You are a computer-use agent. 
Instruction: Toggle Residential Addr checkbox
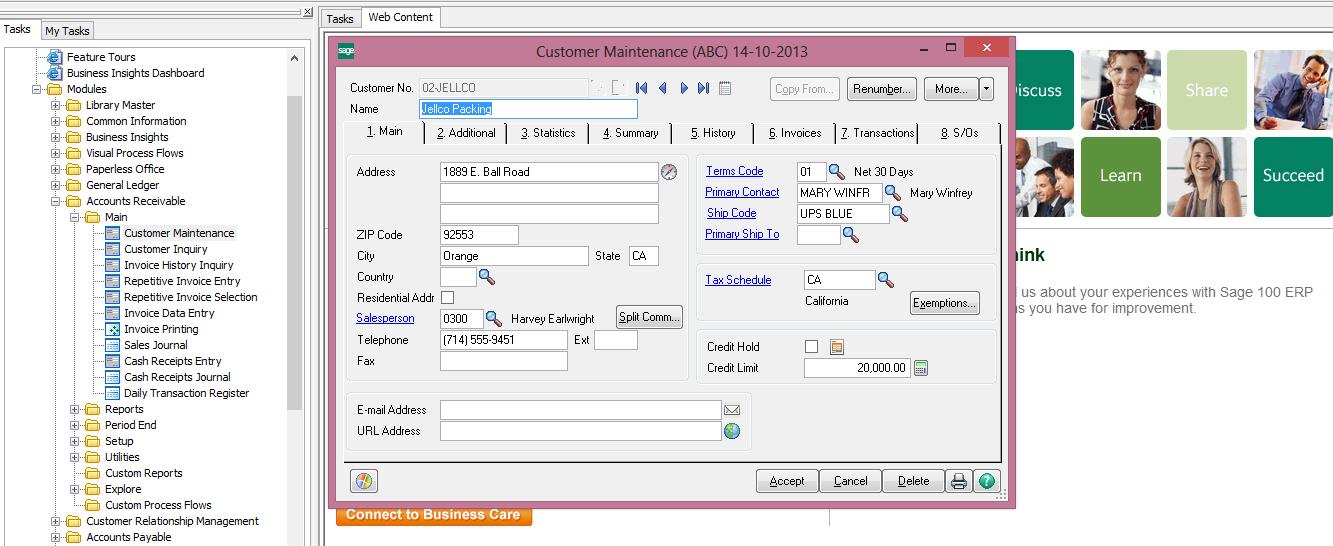(x=447, y=298)
